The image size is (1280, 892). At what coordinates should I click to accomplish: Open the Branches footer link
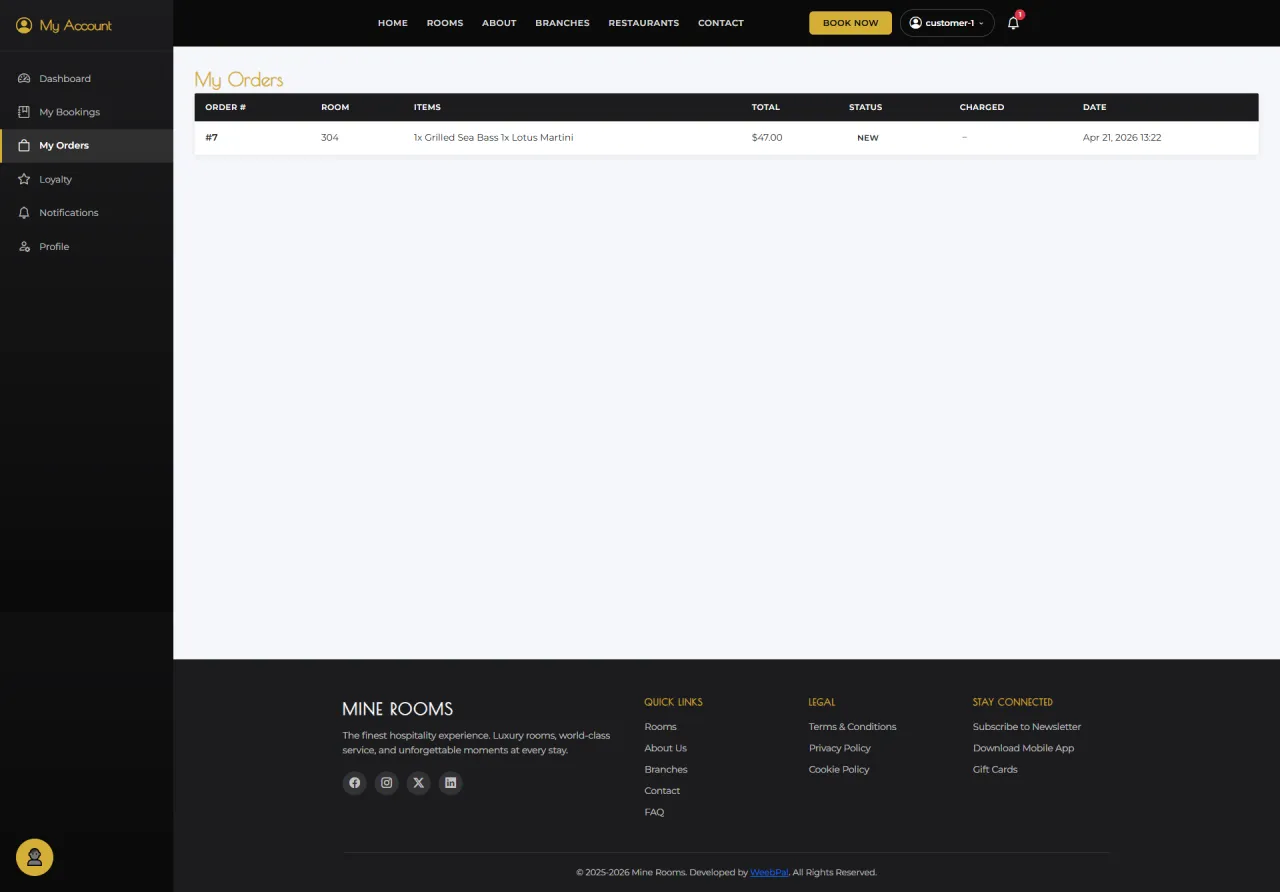point(666,770)
